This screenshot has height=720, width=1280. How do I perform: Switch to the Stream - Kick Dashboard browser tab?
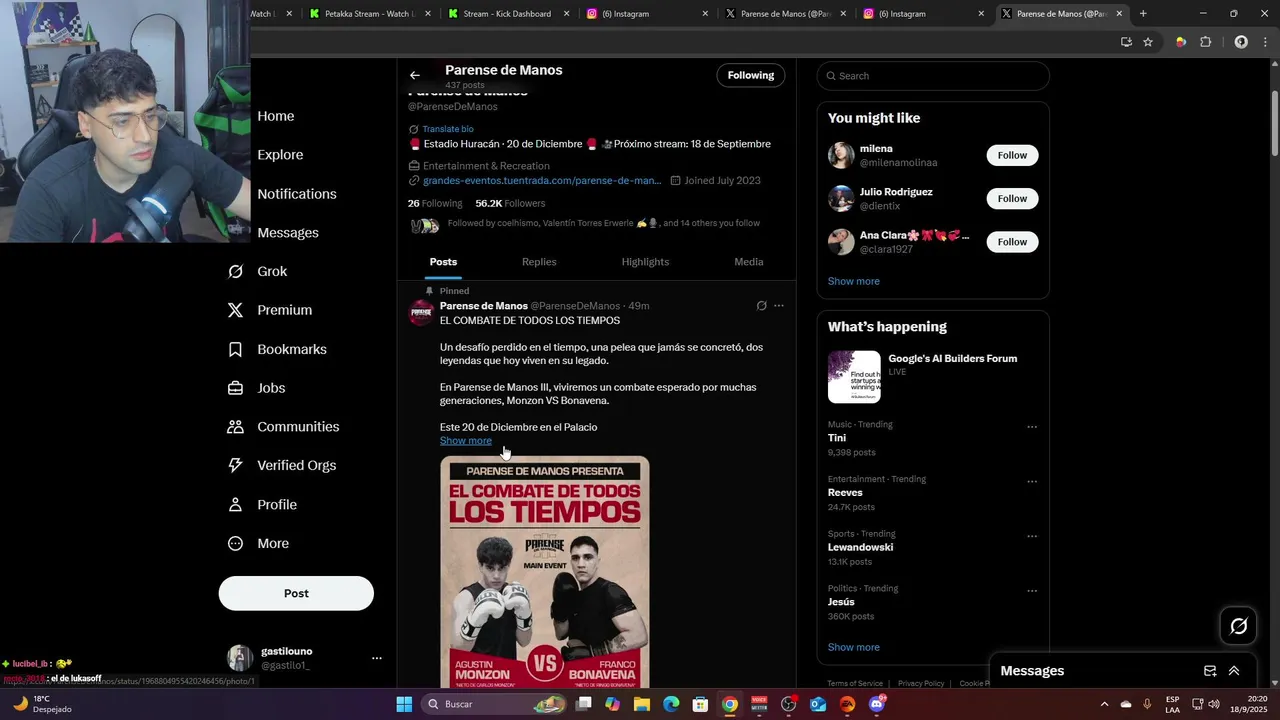click(509, 14)
